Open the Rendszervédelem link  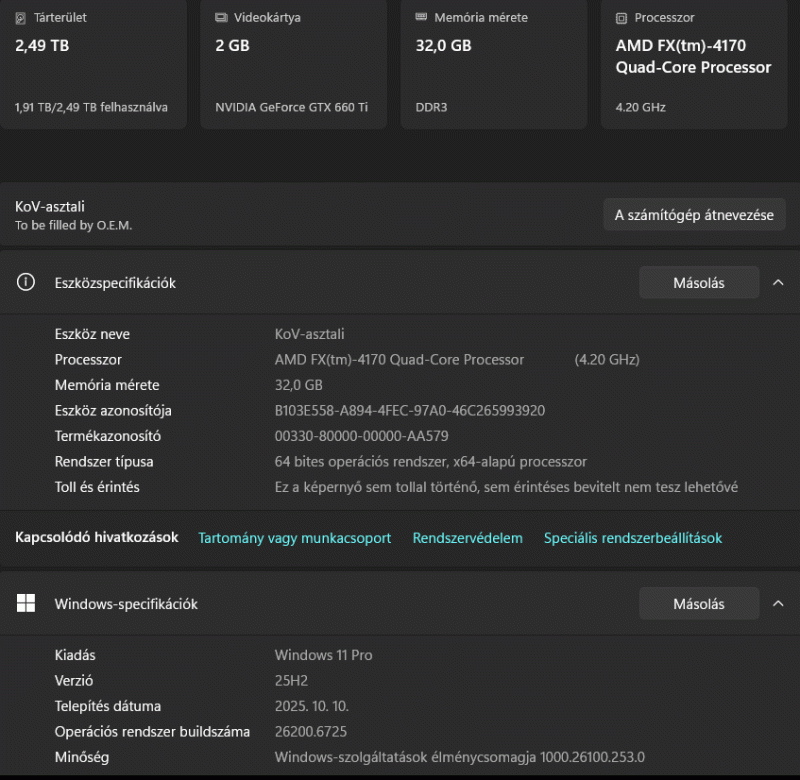(x=467, y=538)
